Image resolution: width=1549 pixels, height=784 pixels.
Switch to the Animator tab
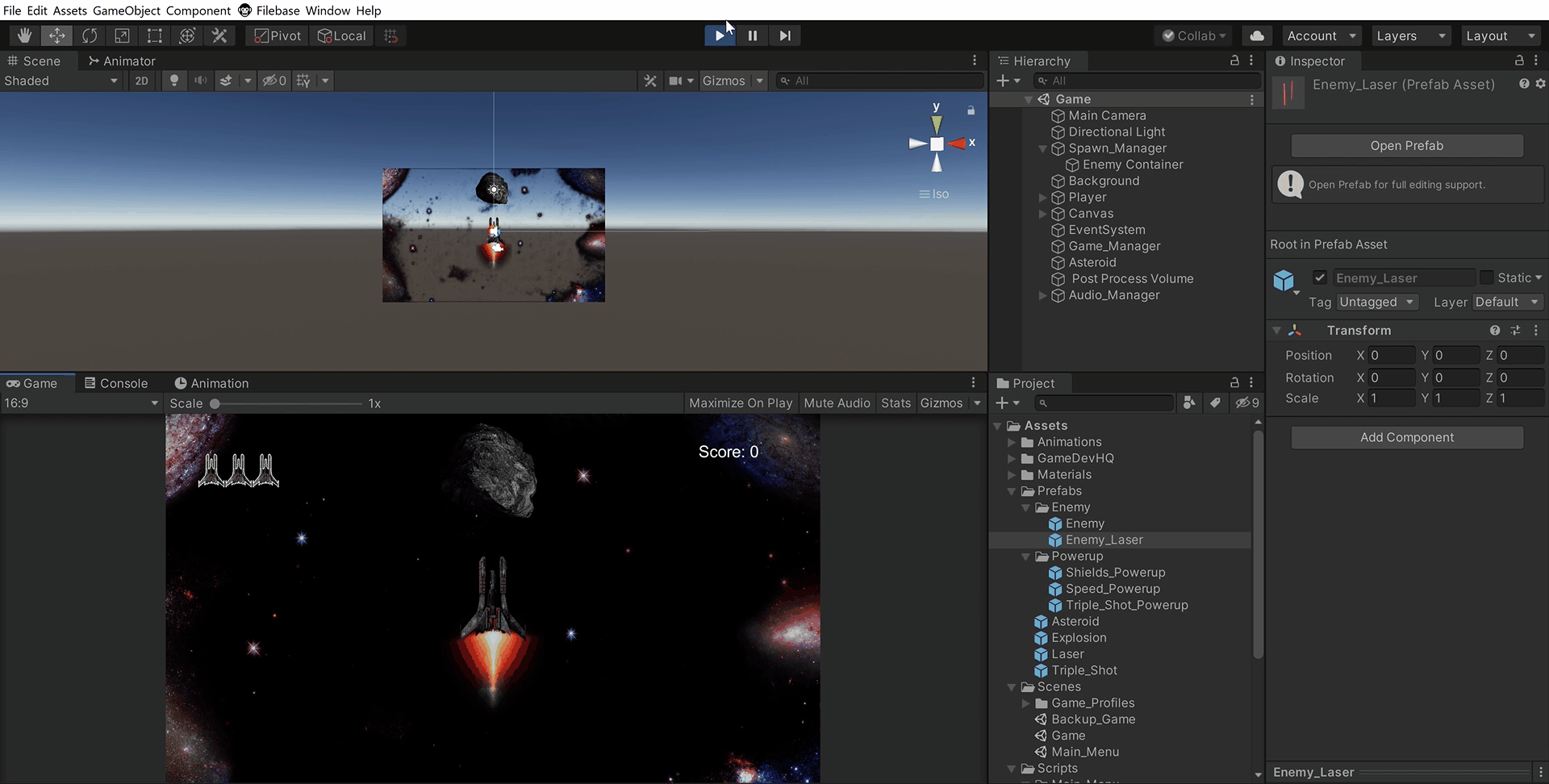[122, 60]
